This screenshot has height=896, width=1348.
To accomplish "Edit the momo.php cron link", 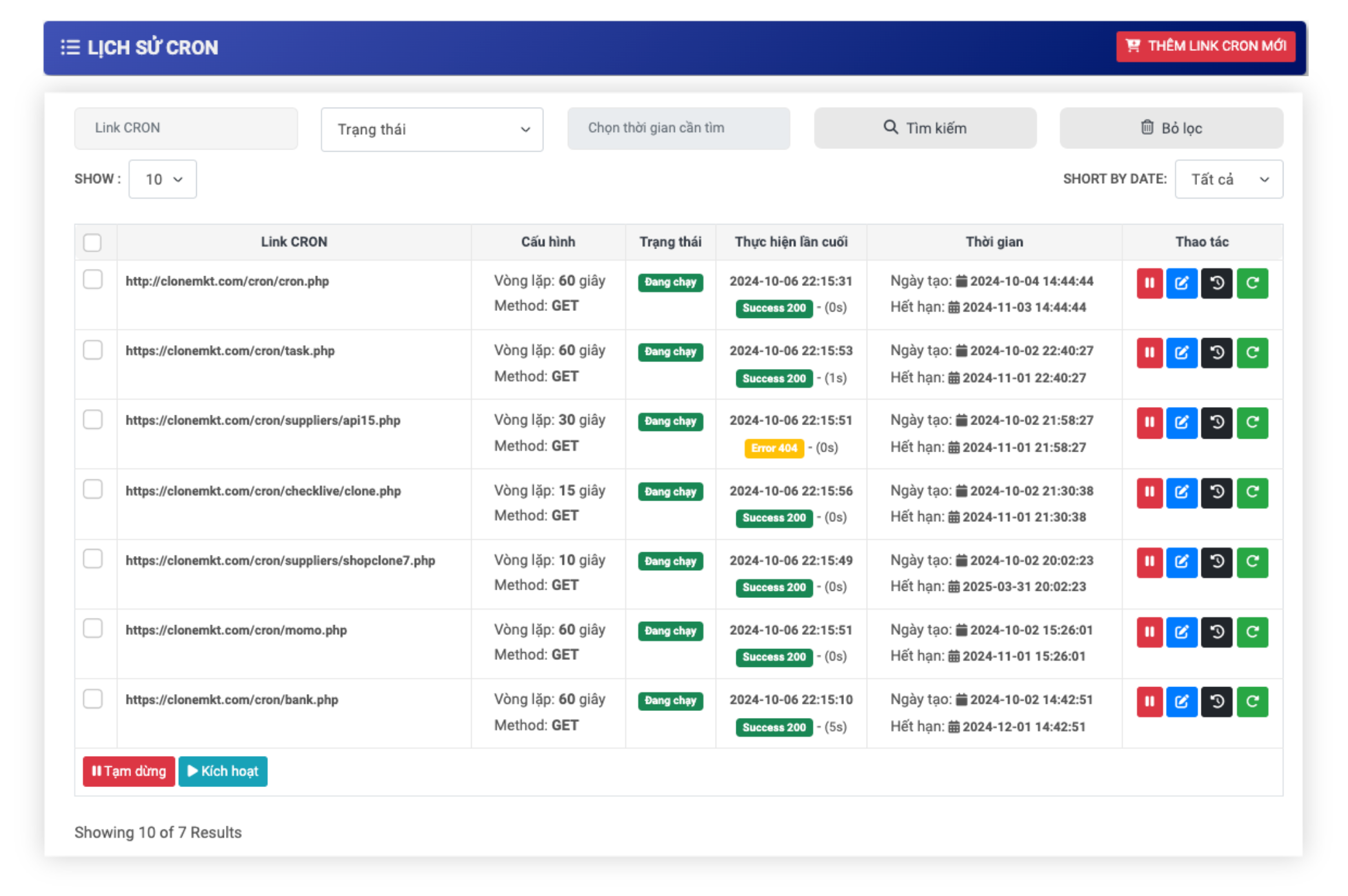I will (1182, 632).
